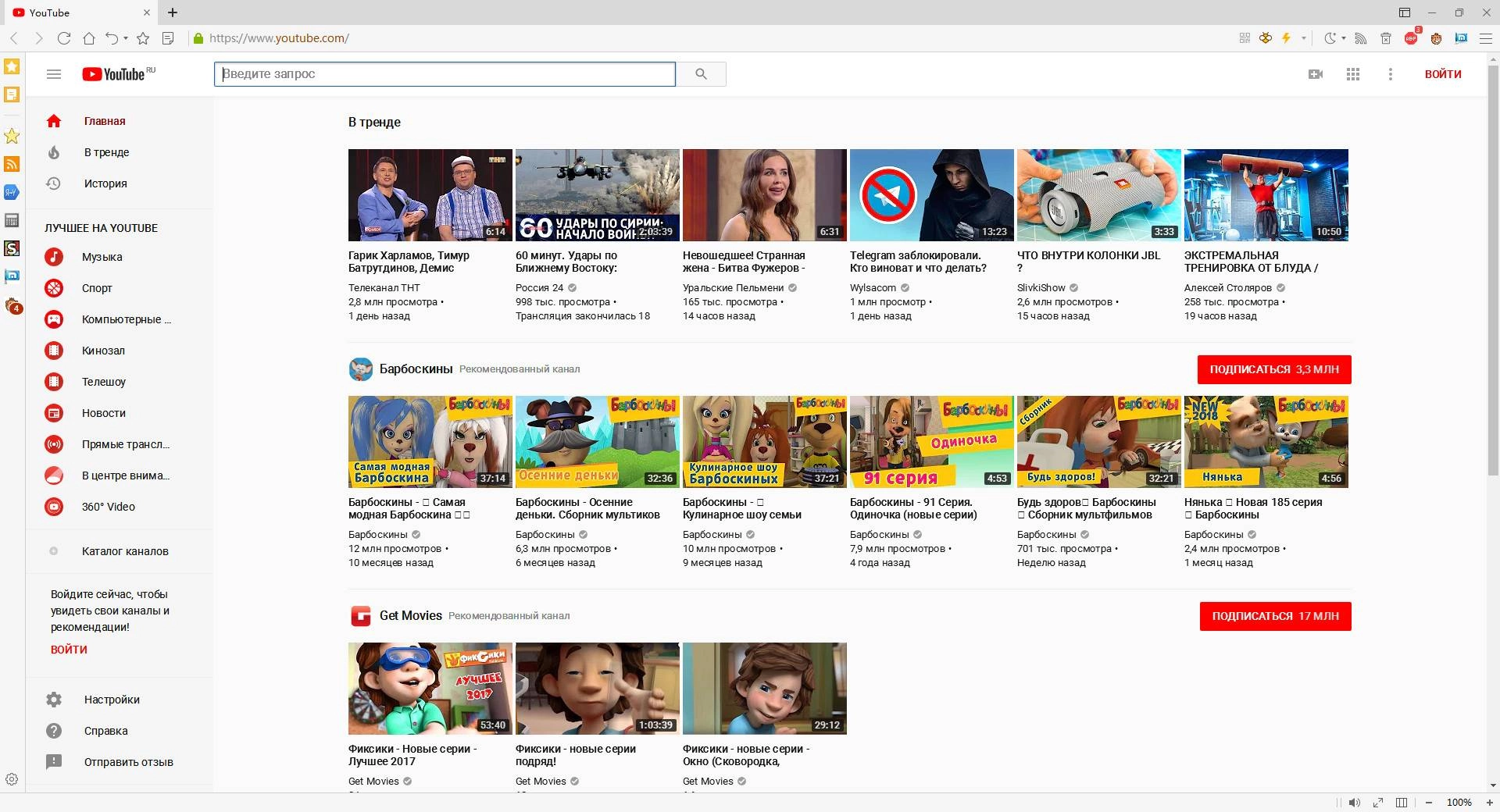Click the trash bin toolbar icon
This screenshot has width=1500, height=812.
click(x=1385, y=37)
